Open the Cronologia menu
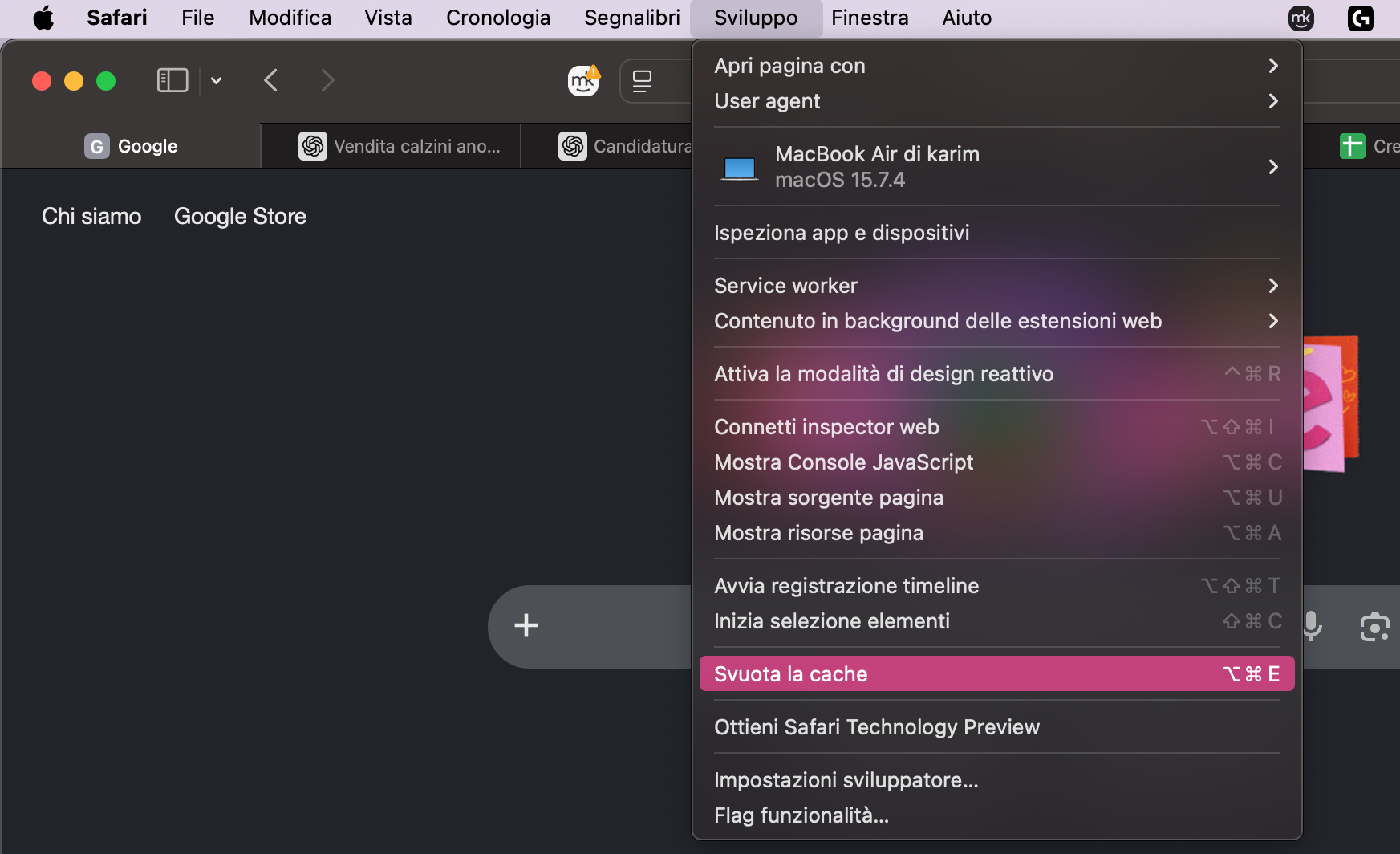The width and height of the screenshot is (1400, 854). click(x=498, y=18)
